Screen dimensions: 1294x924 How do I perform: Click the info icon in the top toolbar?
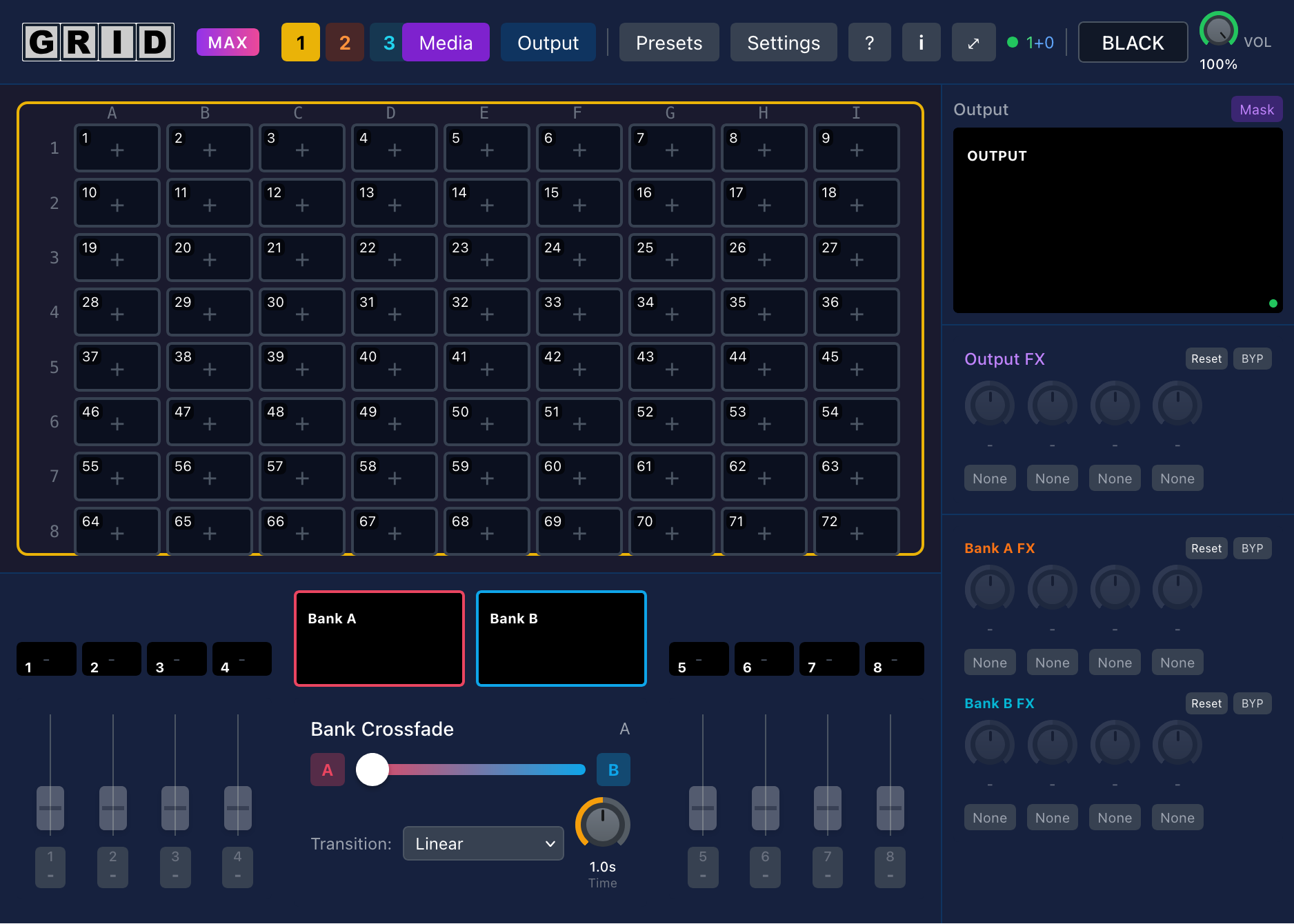click(x=921, y=42)
